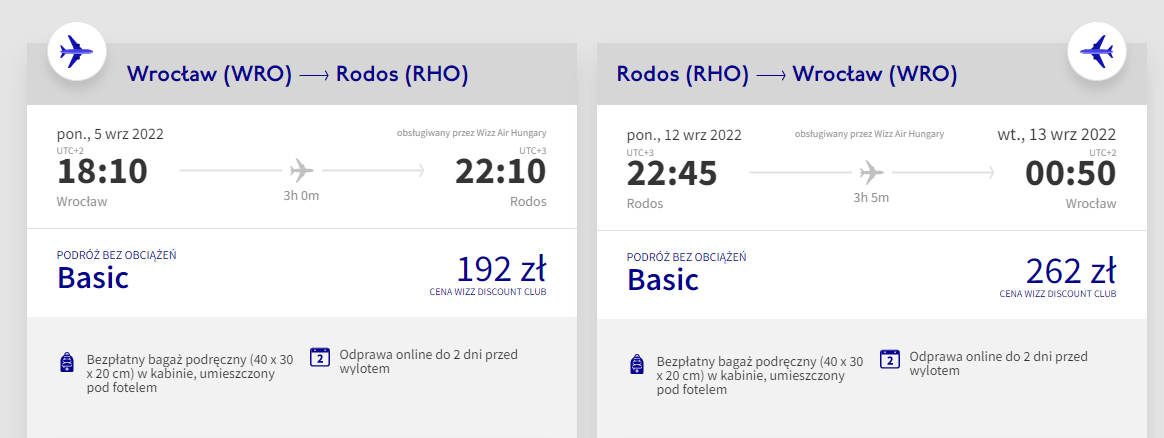Screen dimensions: 1164x438
Task: Select the Wrocław (WRO) → Rodos (RHO) heading
Action: click(x=297, y=74)
